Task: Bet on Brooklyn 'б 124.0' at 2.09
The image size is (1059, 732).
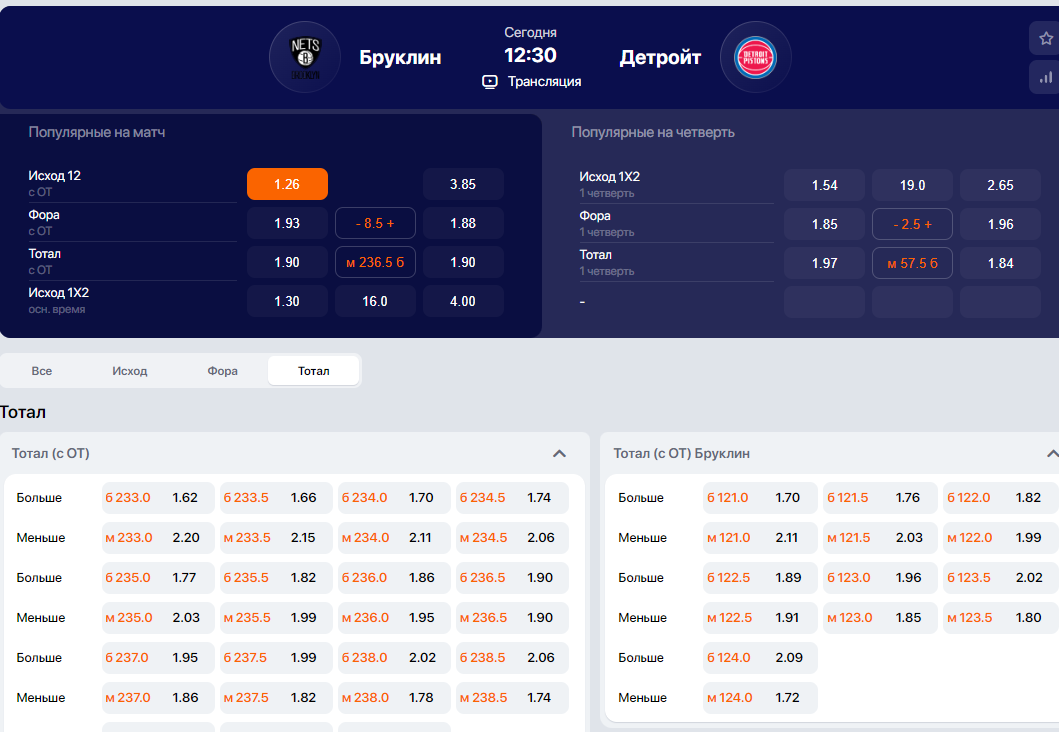Action: 760,657
